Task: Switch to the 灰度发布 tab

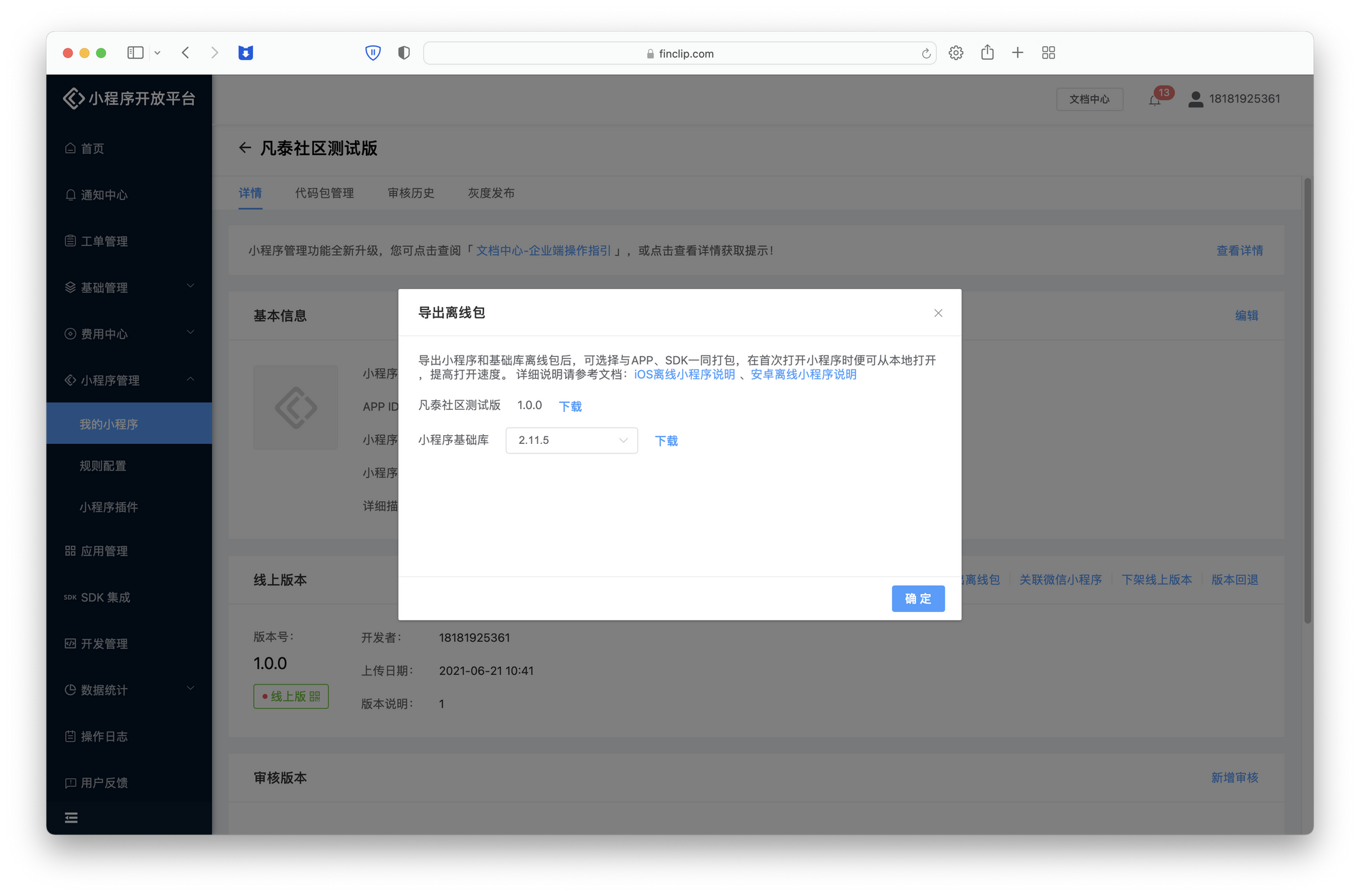Action: tap(491, 193)
